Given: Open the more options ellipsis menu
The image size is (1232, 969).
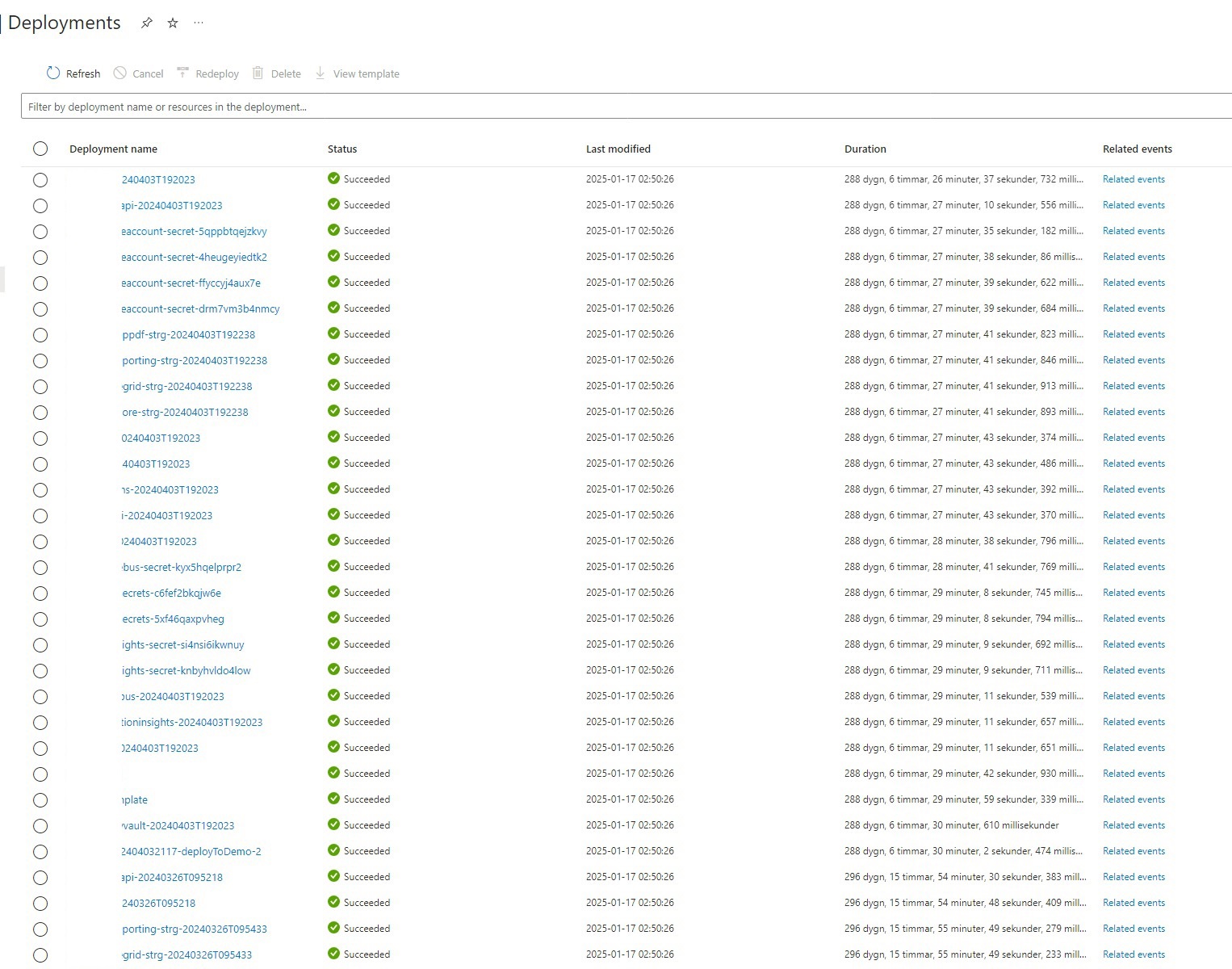Looking at the screenshot, I should (x=199, y=23).
